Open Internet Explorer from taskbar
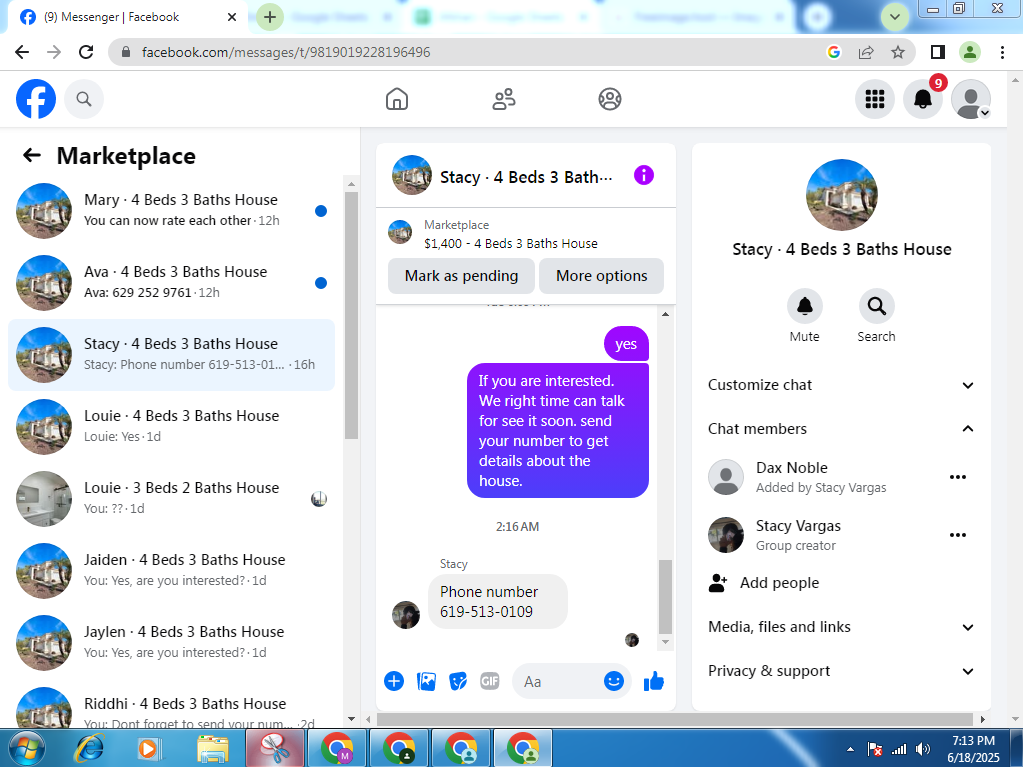Screen dimensions: 1023x767 pyautogui.click(x=89, y=749)
